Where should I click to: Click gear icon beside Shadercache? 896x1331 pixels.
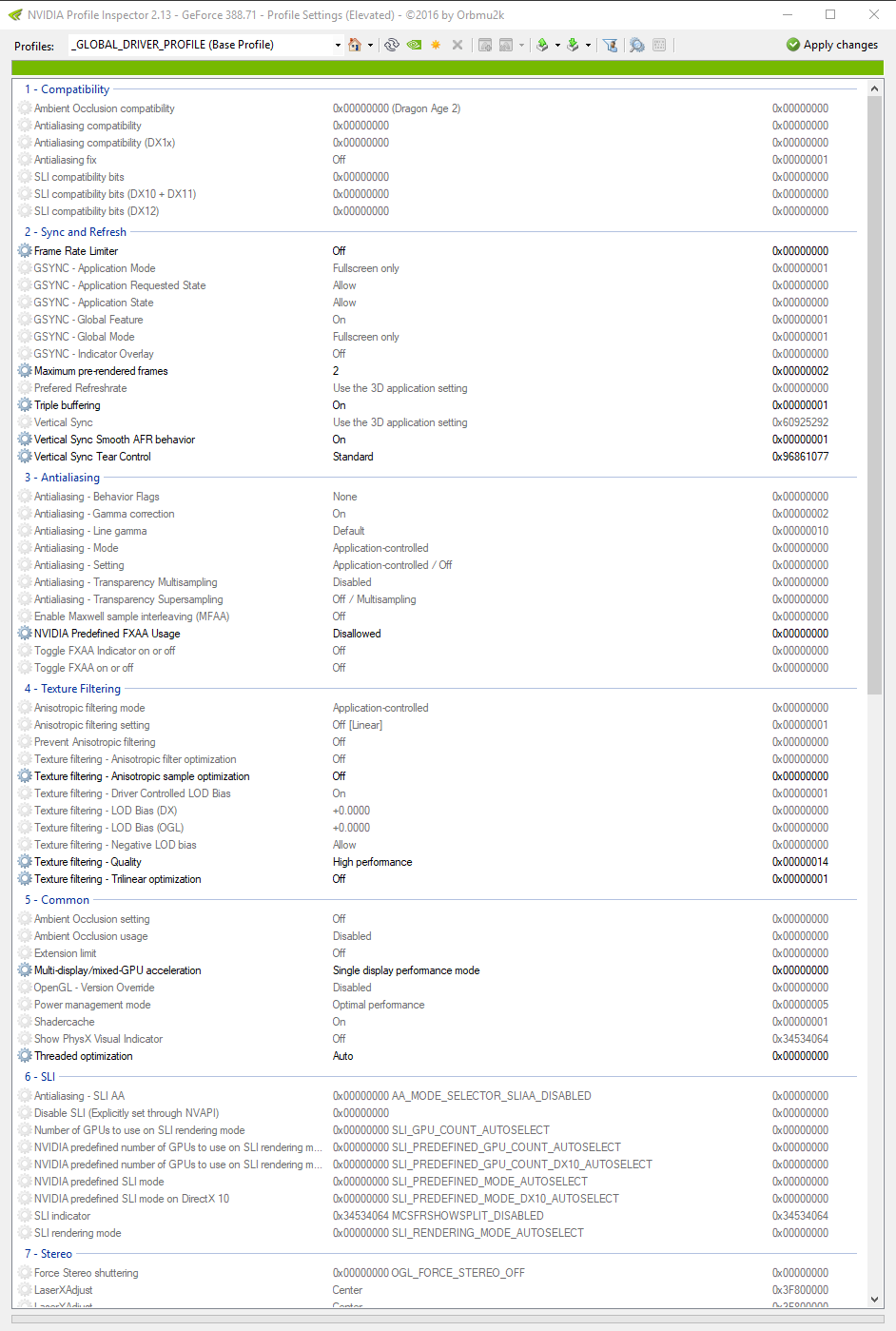[x=25, y=1022]
